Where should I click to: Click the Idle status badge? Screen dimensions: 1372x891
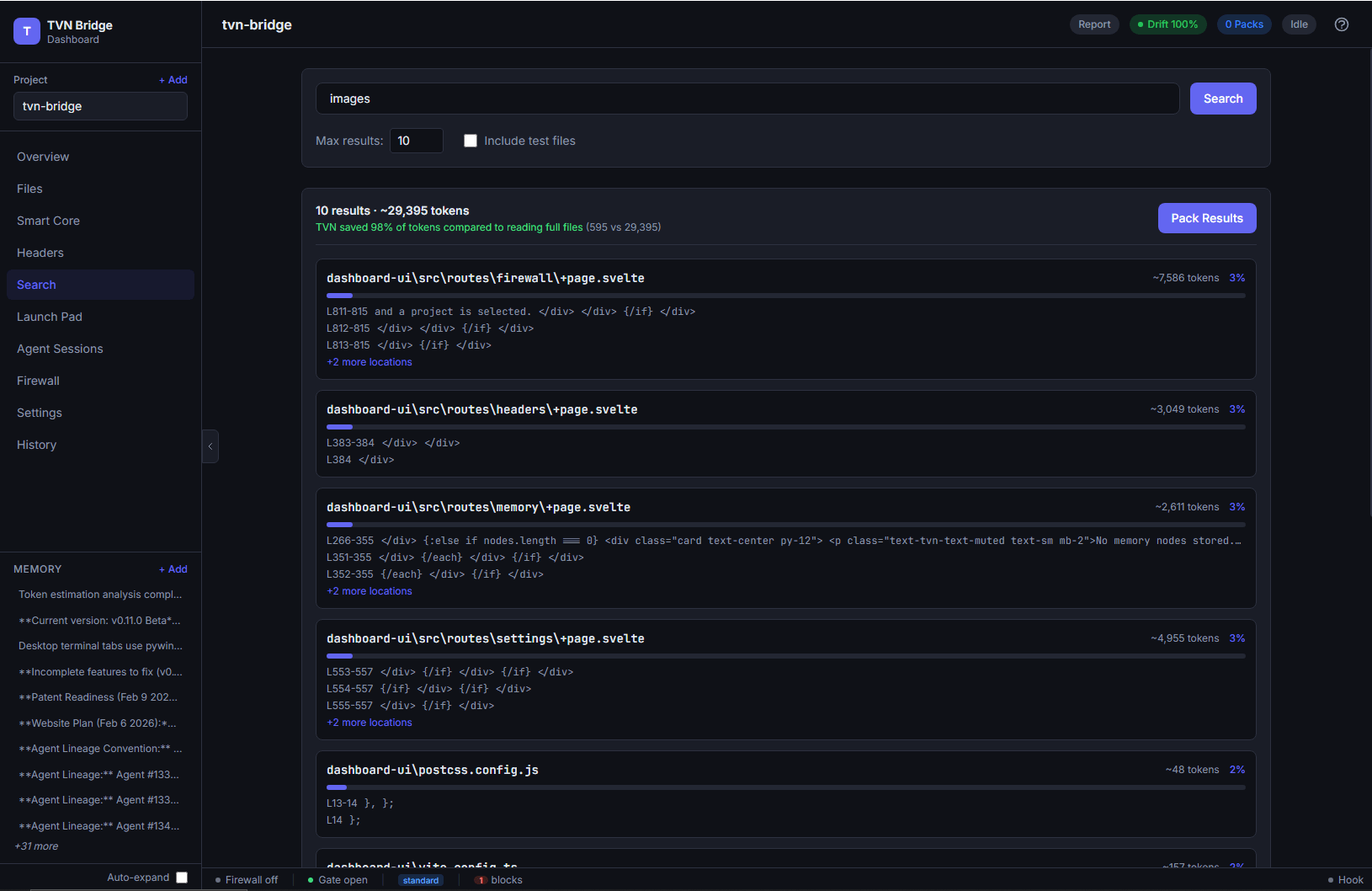(x=1298, y=24)
